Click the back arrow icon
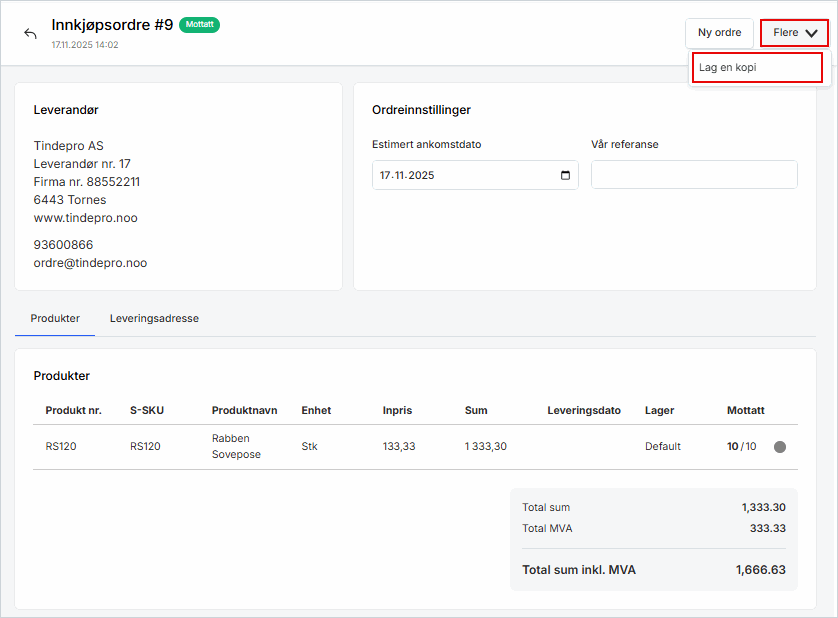Image resolution: width=838 pixels, height=618 pixels. [x=30, y=34]
